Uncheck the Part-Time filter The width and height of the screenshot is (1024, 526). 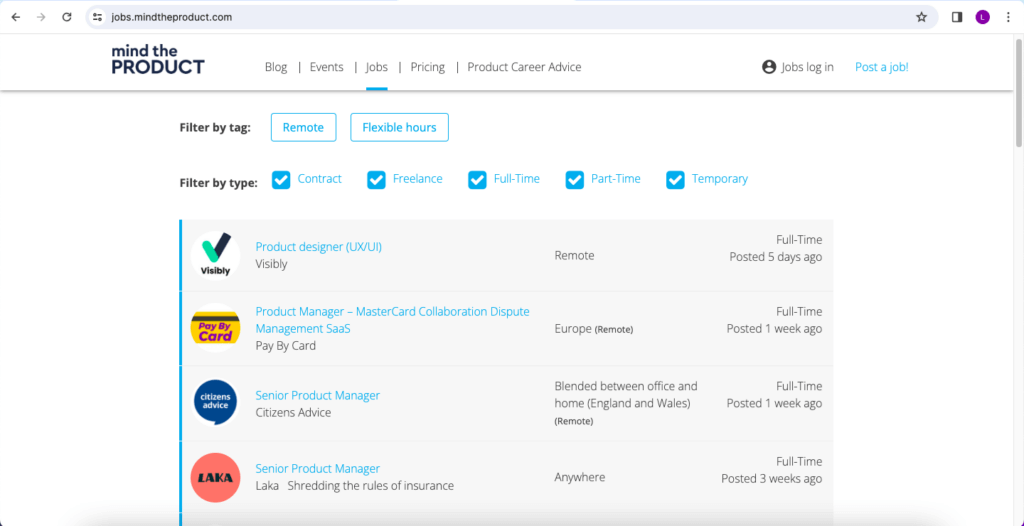click(574, 180)
